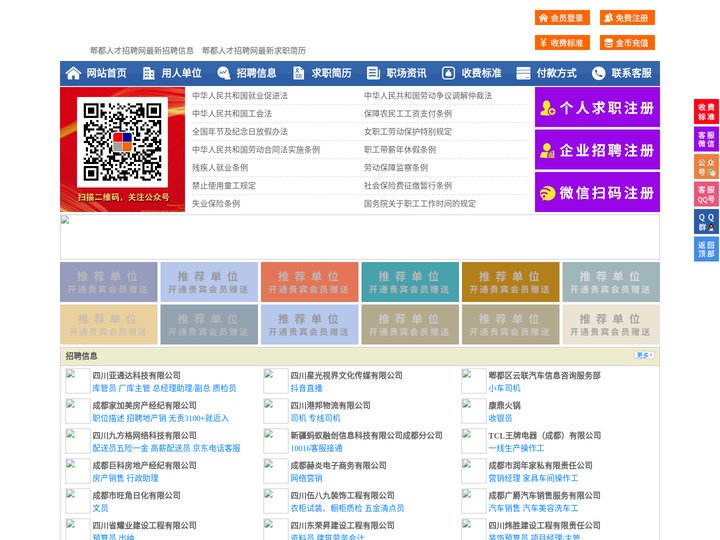Viewport: 720px width, 540px height.
Task: Click the news icon beside 职场资讯
Action: click(x=373, y=73)
